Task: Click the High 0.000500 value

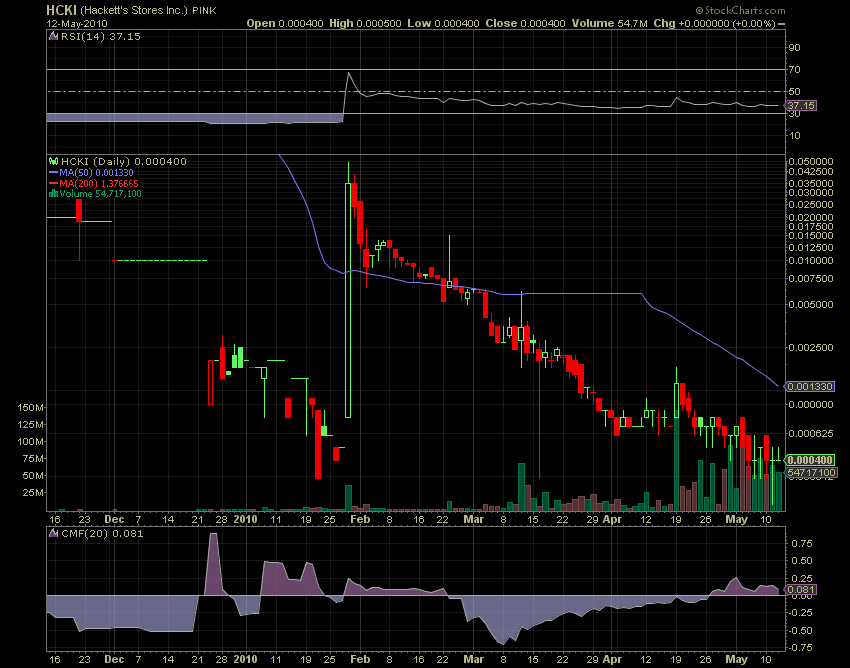Action: (x=365, y=23)
